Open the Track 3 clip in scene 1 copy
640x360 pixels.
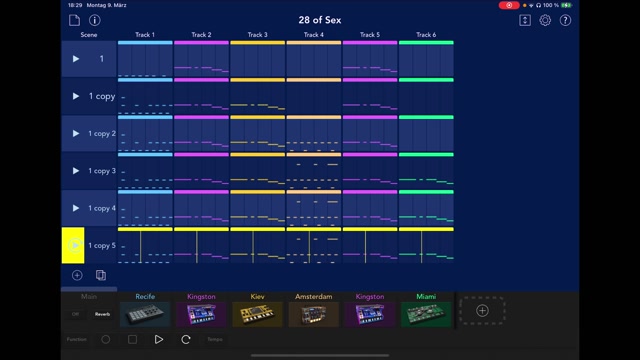click(x=258, y=96)
